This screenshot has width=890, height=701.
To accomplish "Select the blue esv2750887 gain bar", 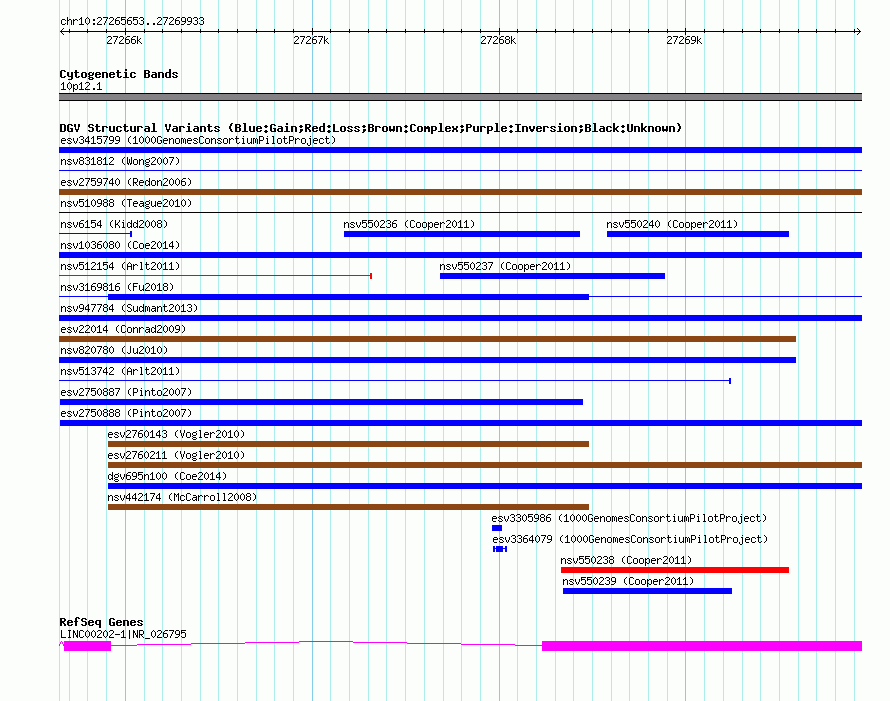I will click(x=321, y=402).
